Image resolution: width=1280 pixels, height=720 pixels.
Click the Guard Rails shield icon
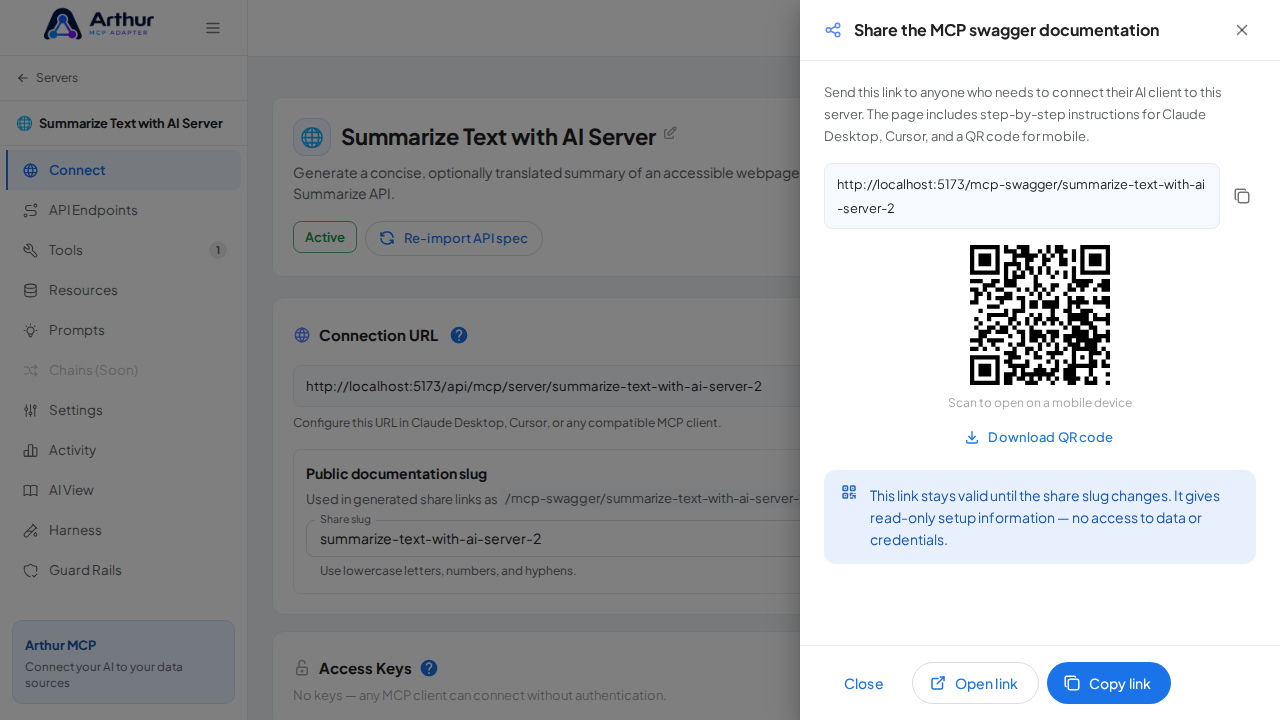[31, 570]
